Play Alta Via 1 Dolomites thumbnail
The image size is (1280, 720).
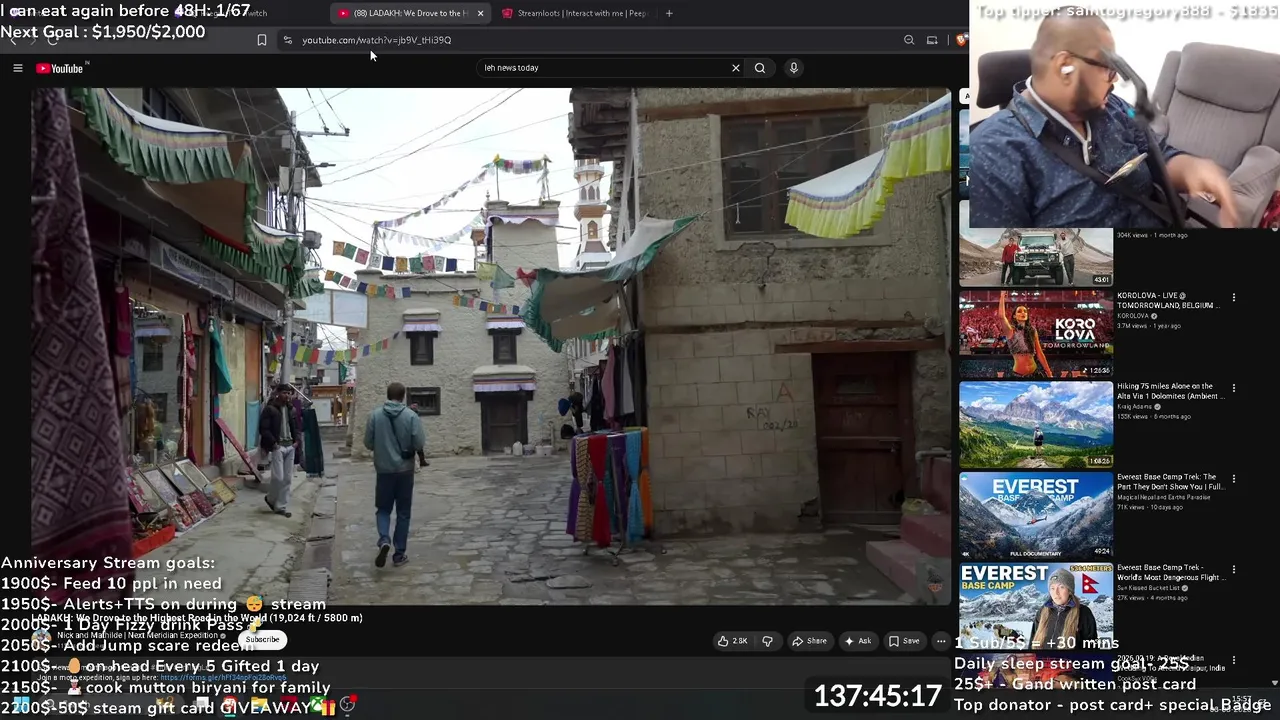pos(1036,425)
